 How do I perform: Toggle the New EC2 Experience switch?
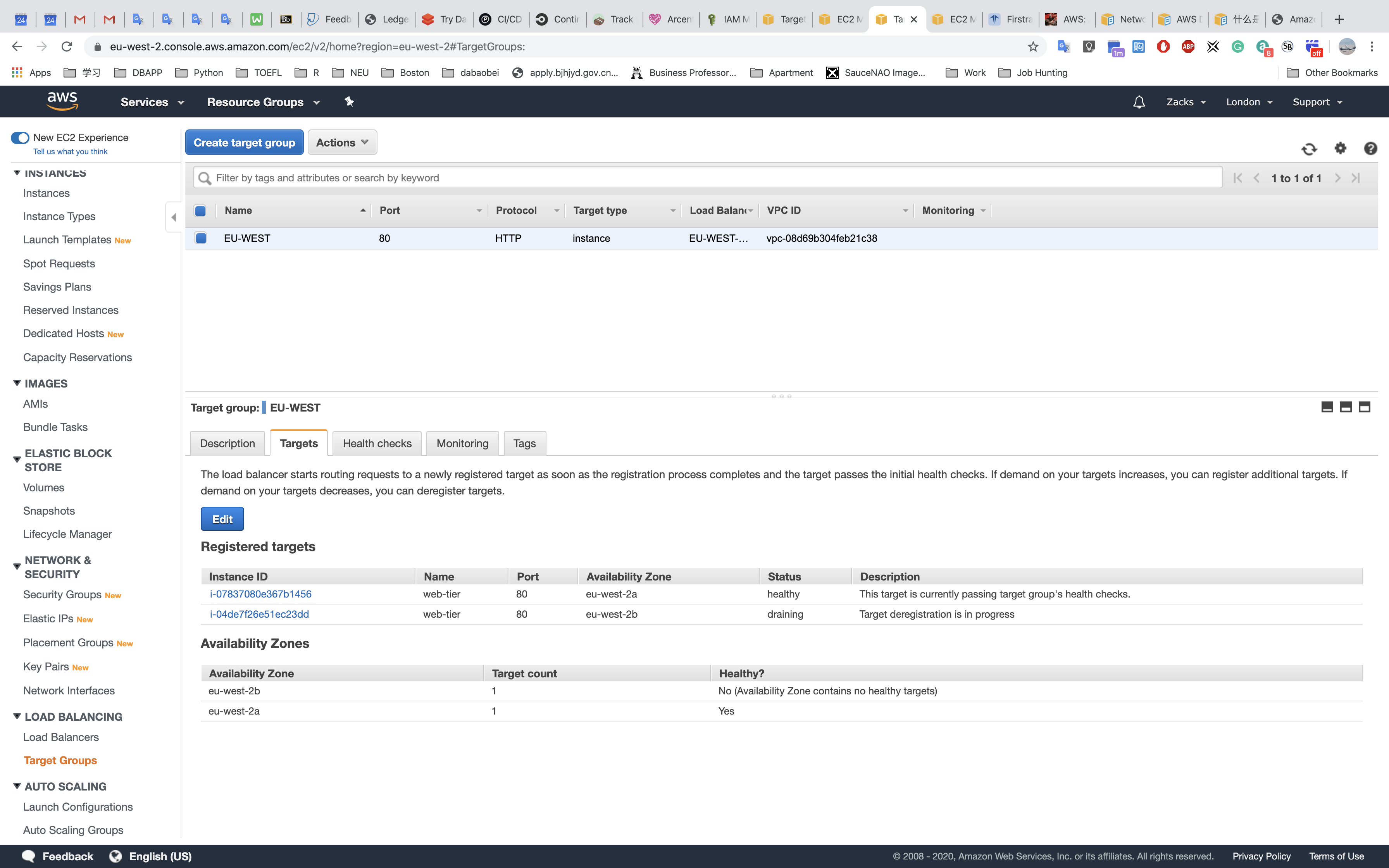[x=20, y=138]
